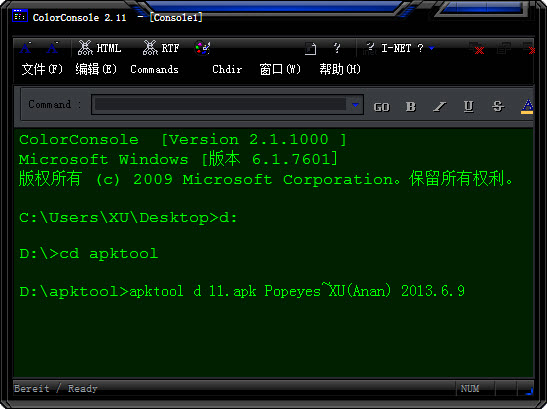Toggle italic text formatting

pos(440,106)
